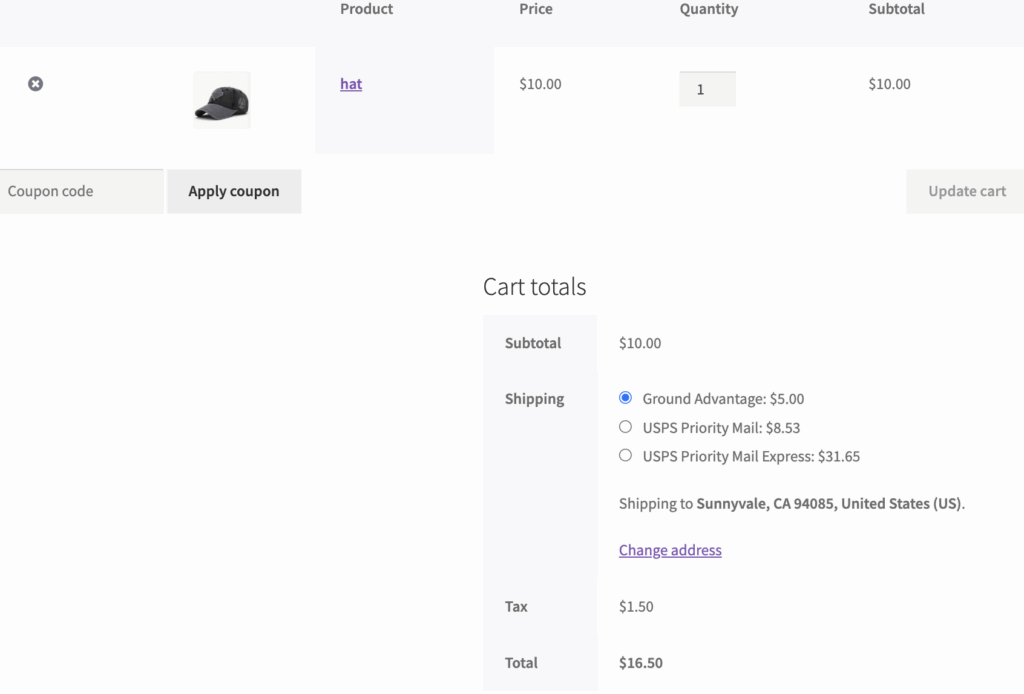Click the $16.50 total amount
Image resolution: width=1024 pixels, height=694 pixels.
coord(641,663)
